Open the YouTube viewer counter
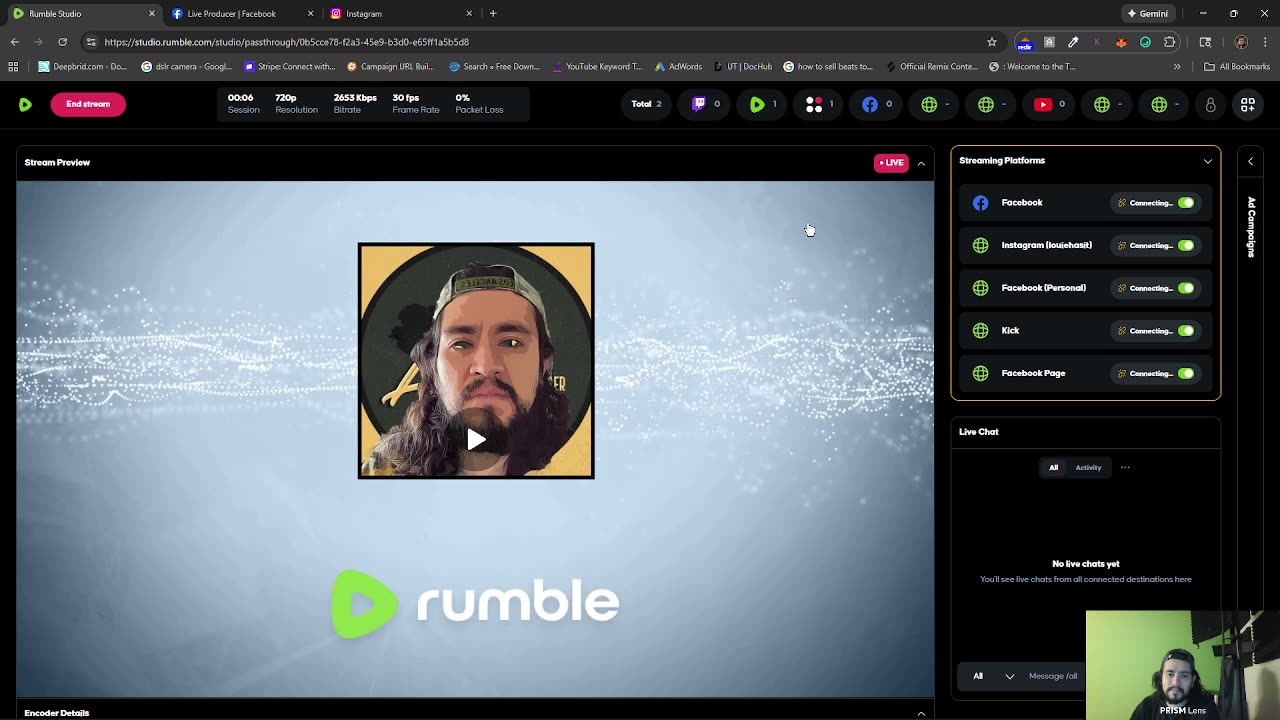This screenshot has width=1280, height=720. click(x=1049, y=104)
